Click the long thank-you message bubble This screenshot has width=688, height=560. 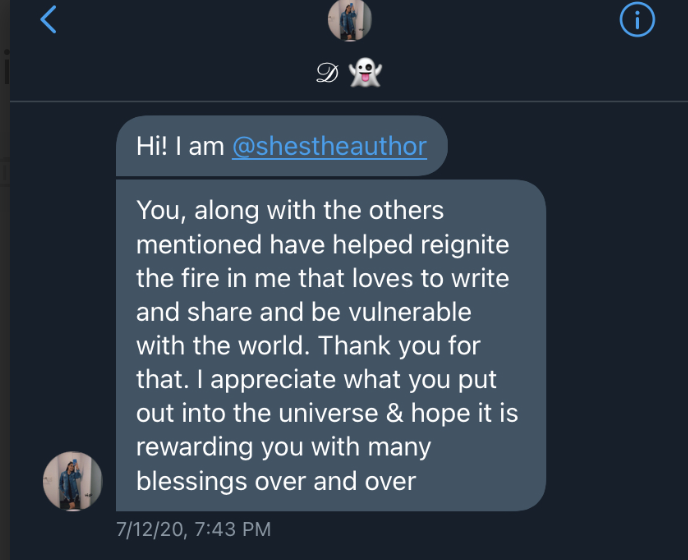(331, 345)
